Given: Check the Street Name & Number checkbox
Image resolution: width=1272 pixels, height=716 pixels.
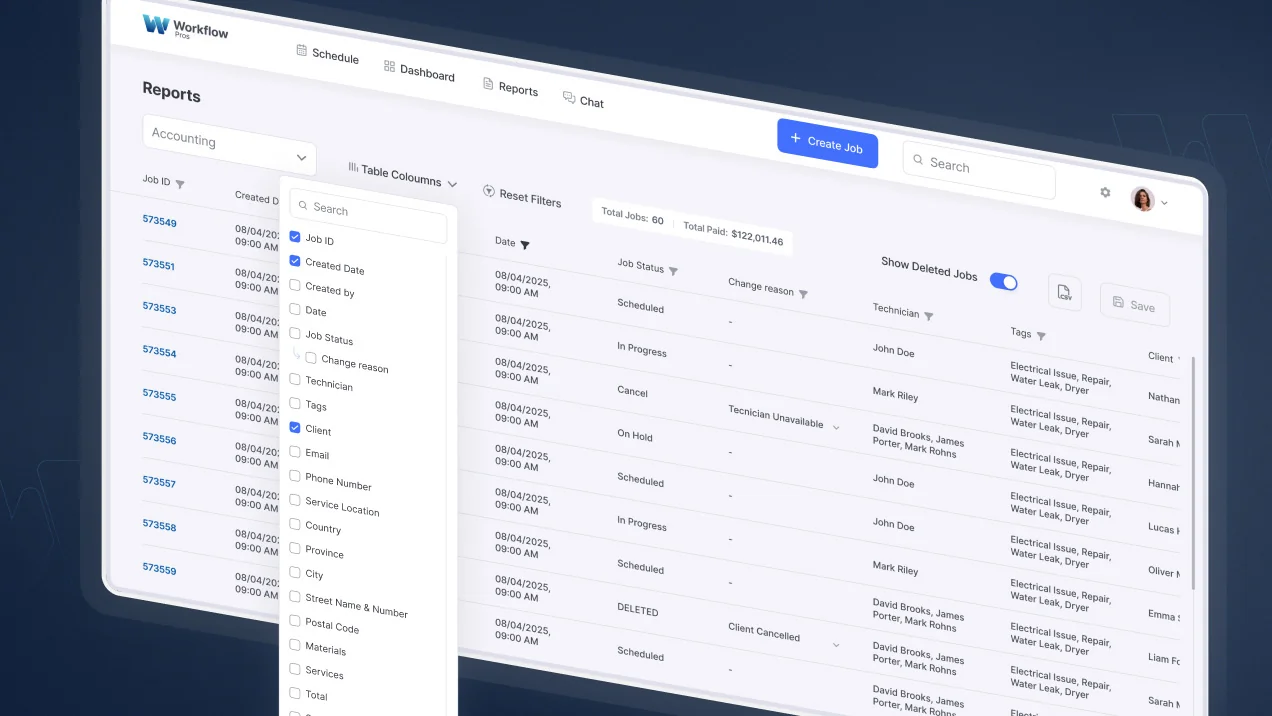Looking at the screenshot, I should click(x=295, y=596).
